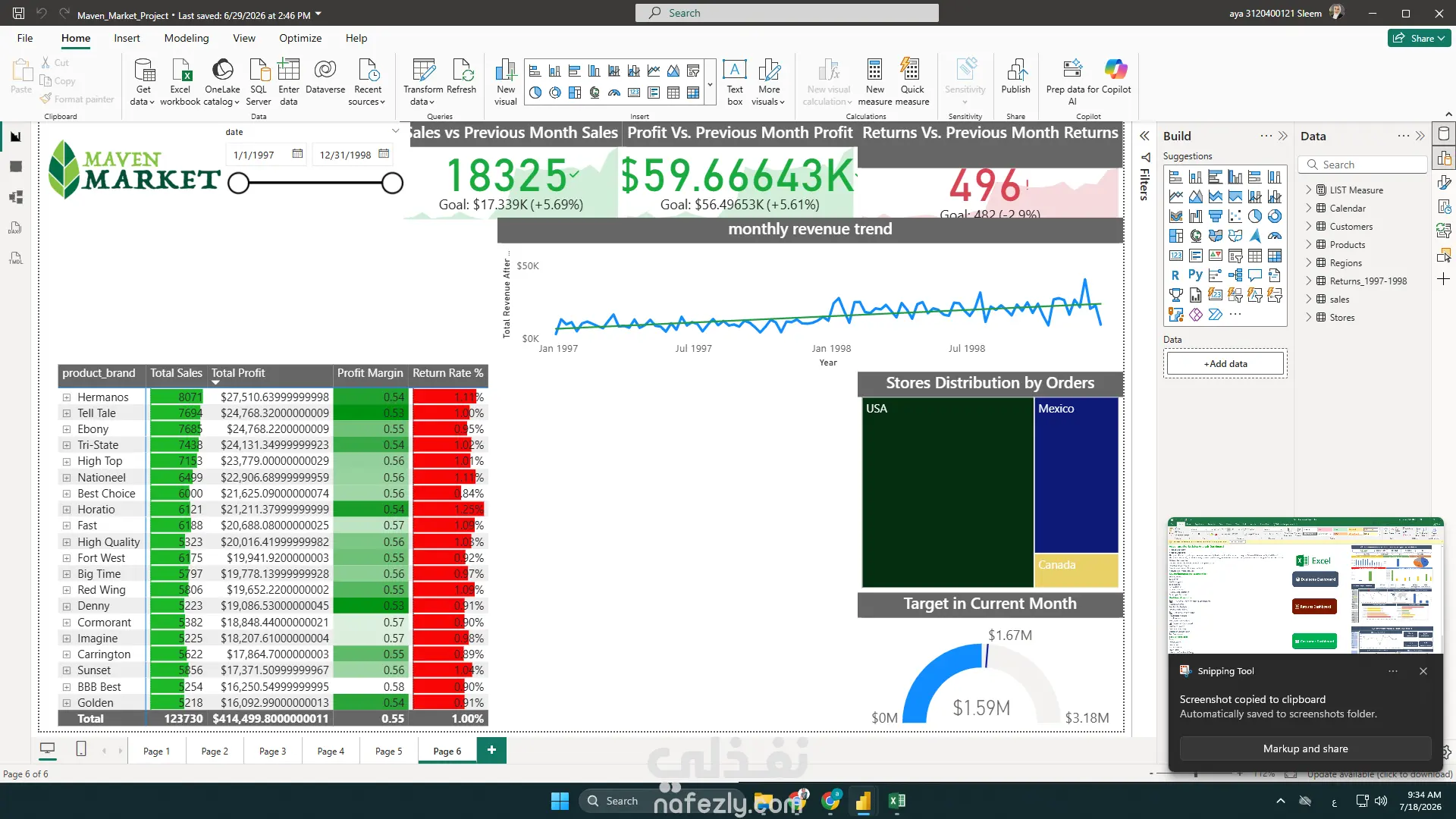Switch to Page 3 tab
1456x819 pixels.
point(273,751)
